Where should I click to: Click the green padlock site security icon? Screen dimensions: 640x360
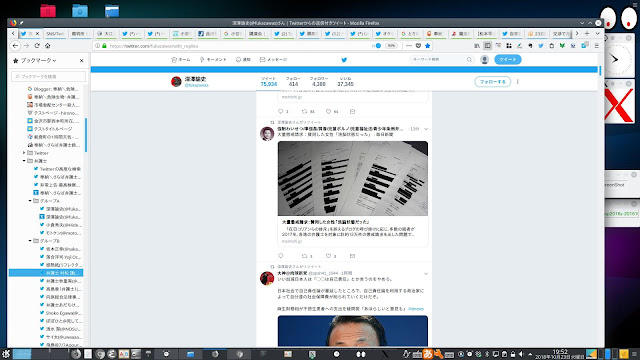[x=104, y=46]
